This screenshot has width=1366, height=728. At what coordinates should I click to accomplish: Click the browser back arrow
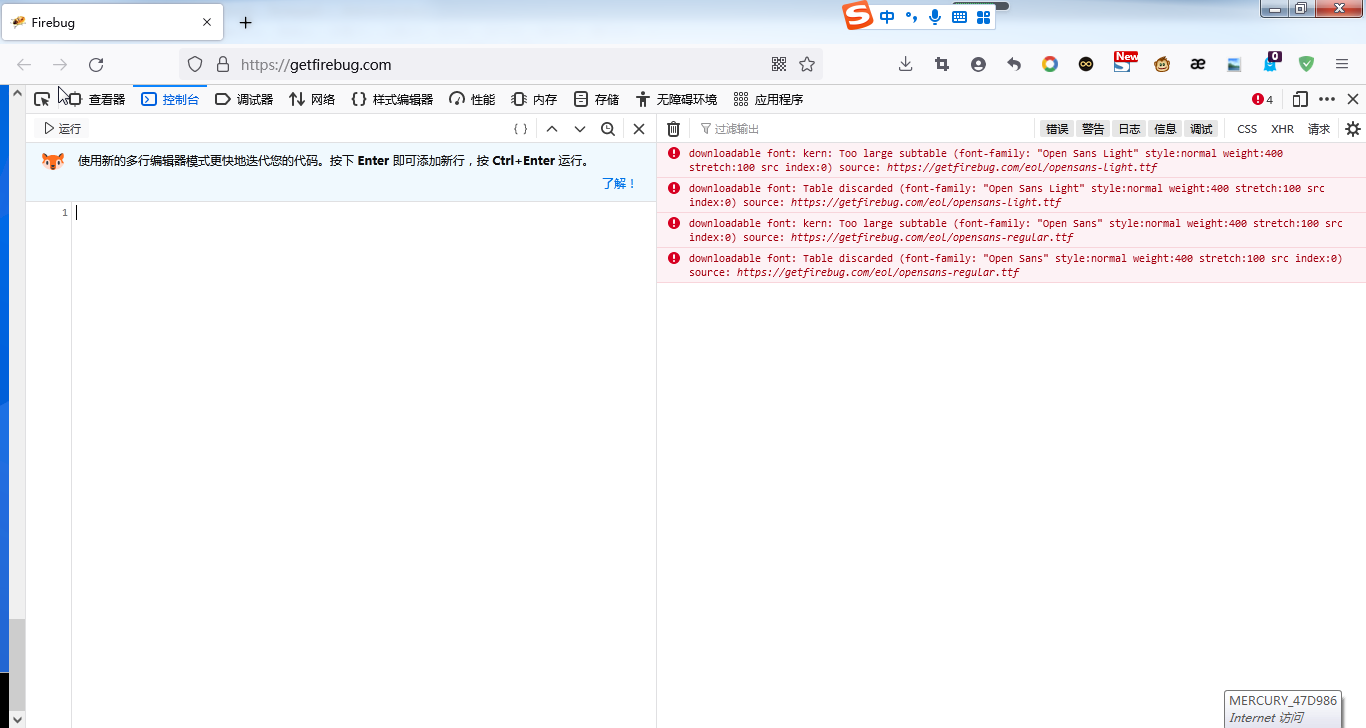[24, 64]
